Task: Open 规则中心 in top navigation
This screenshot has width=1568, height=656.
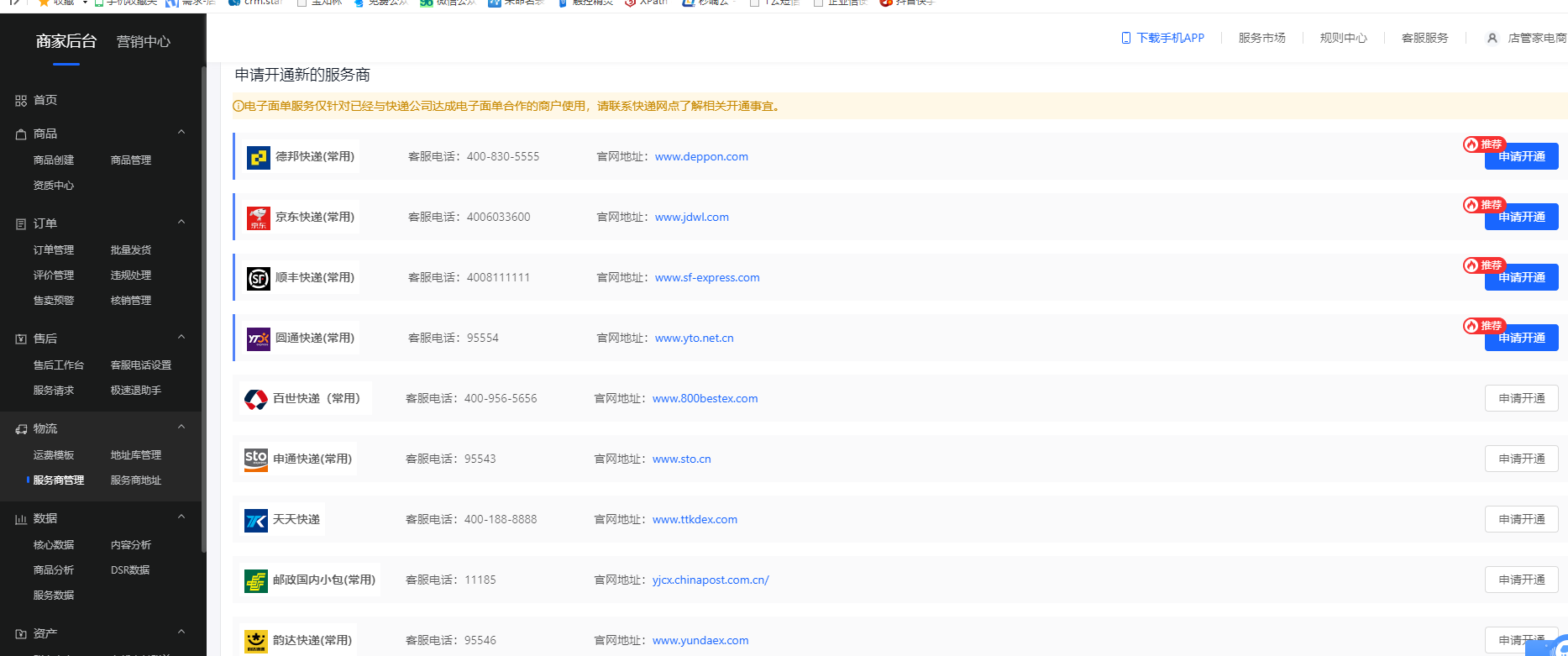Action: coord(1343,38)
